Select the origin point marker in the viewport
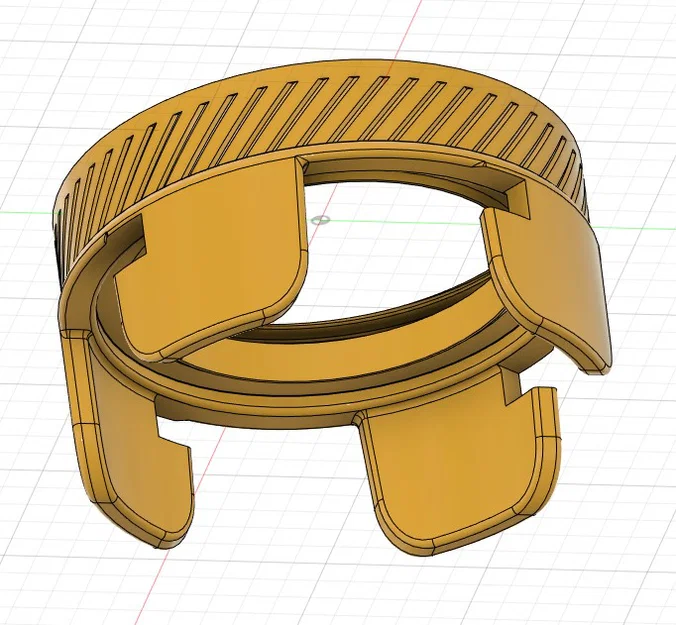Image resolution: width=676 pixels, height=625 pixels. click(x=321, y=221)
